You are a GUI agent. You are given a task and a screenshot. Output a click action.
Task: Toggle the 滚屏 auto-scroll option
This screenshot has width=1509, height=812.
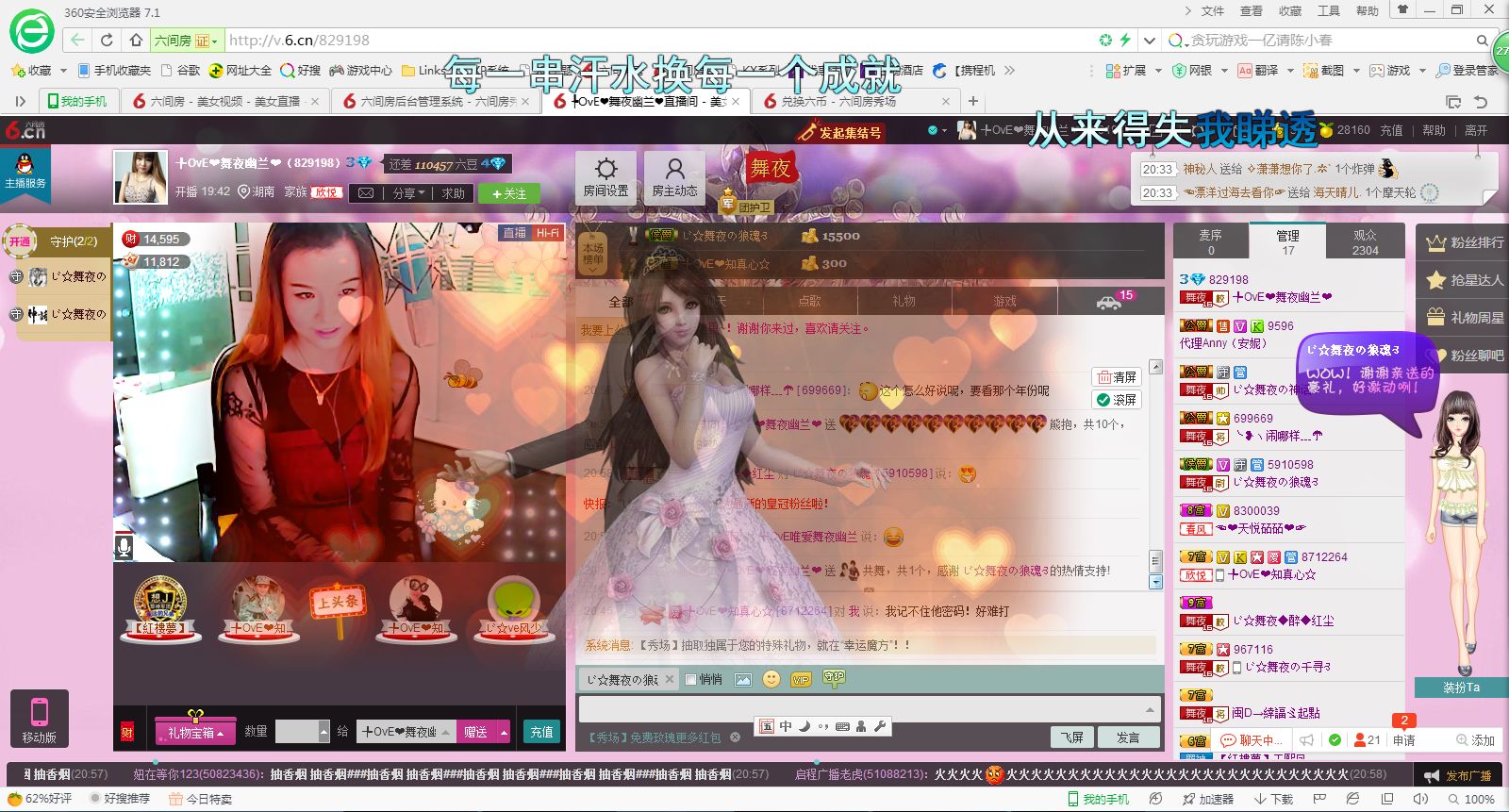point(1117,400)
